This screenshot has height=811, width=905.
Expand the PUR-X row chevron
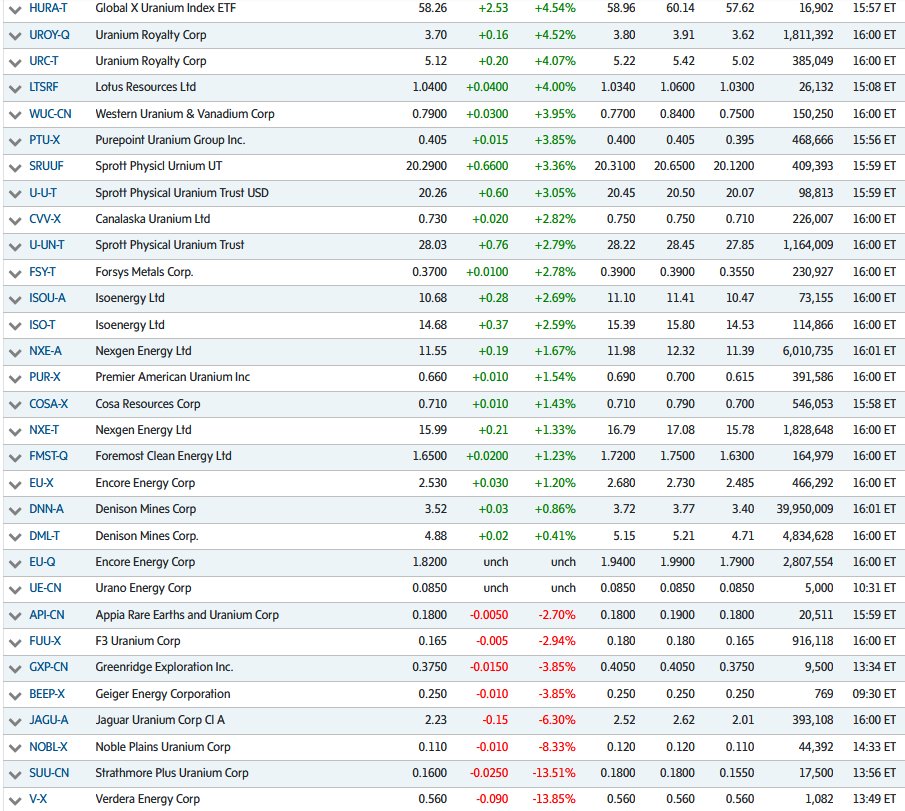(15, 378)
